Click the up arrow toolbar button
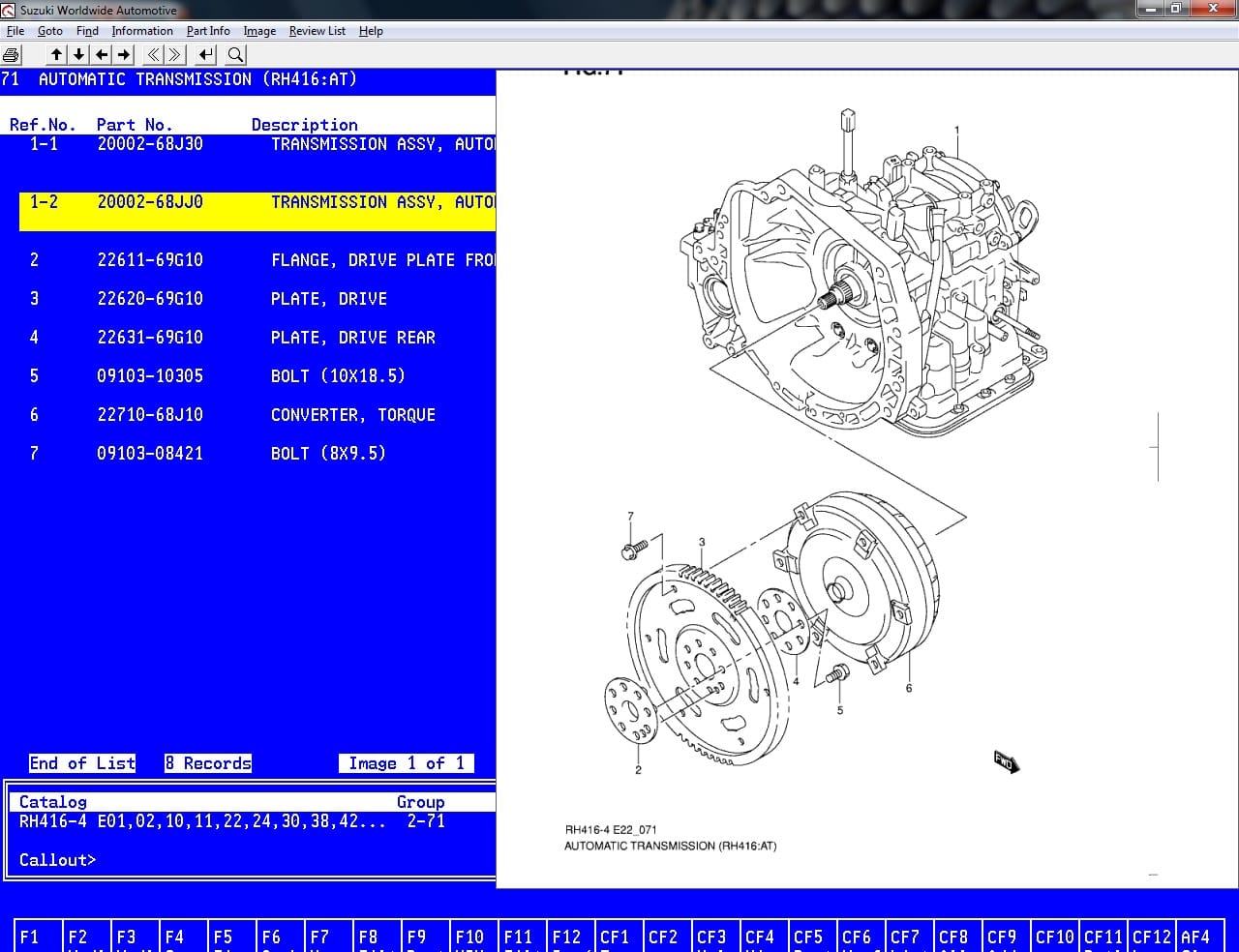This screenshot has width=1239, height=952. tap(56, 55)
